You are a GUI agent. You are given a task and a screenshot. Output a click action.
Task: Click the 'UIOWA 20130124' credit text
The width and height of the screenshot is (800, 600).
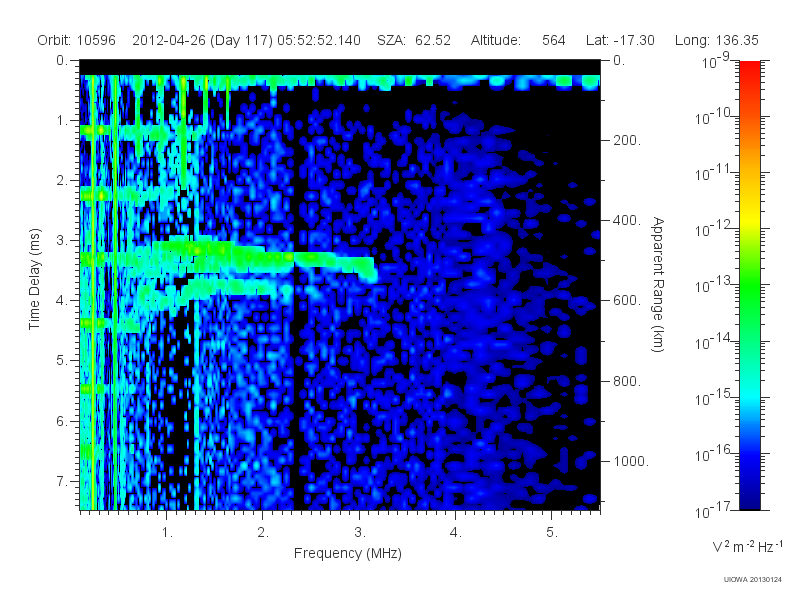(753, 580)
